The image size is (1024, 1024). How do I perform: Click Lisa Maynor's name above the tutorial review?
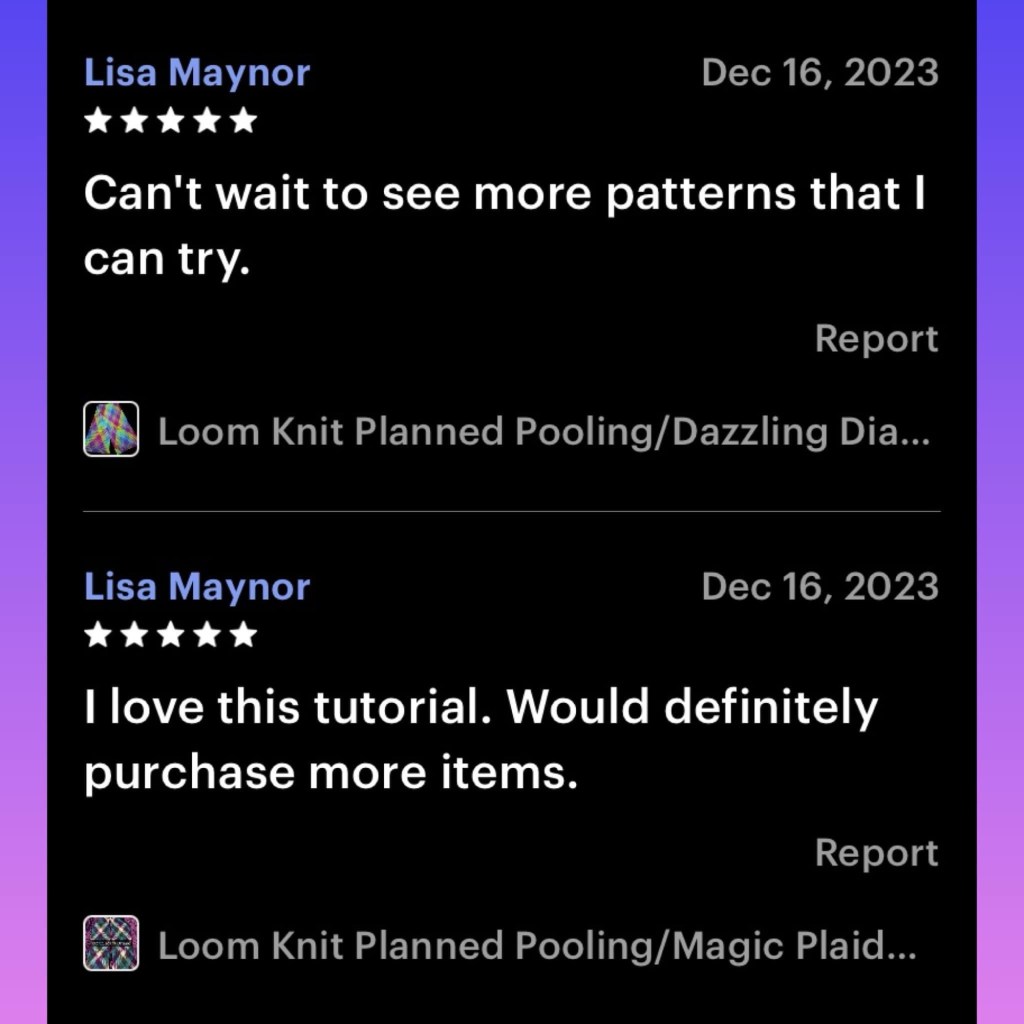point(197,587)
